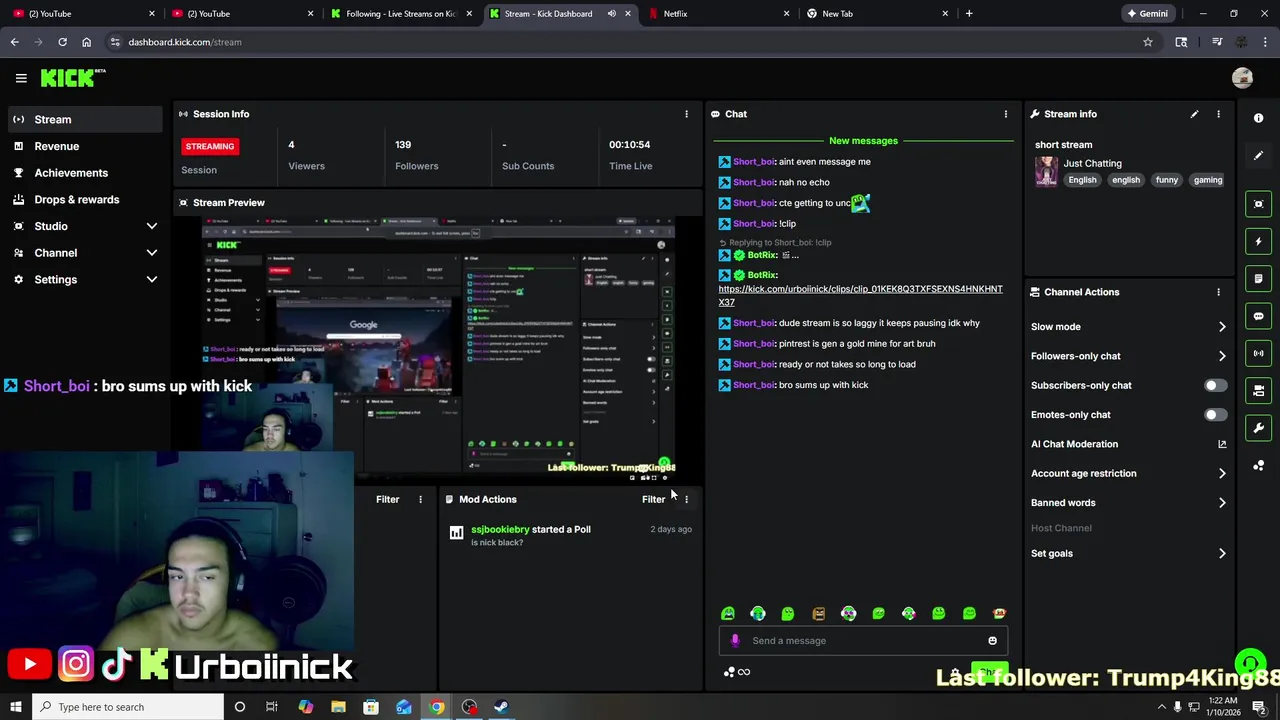
Task: Reload the dashboard page
Action: 62,42
